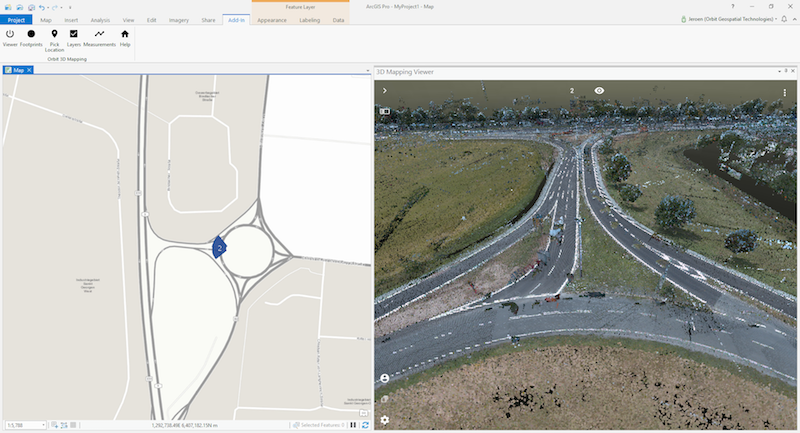Image resolution: width=800 pixels, height=433 pixels.
Task: Click the blue Project button
Action: [x=17, y=20]
